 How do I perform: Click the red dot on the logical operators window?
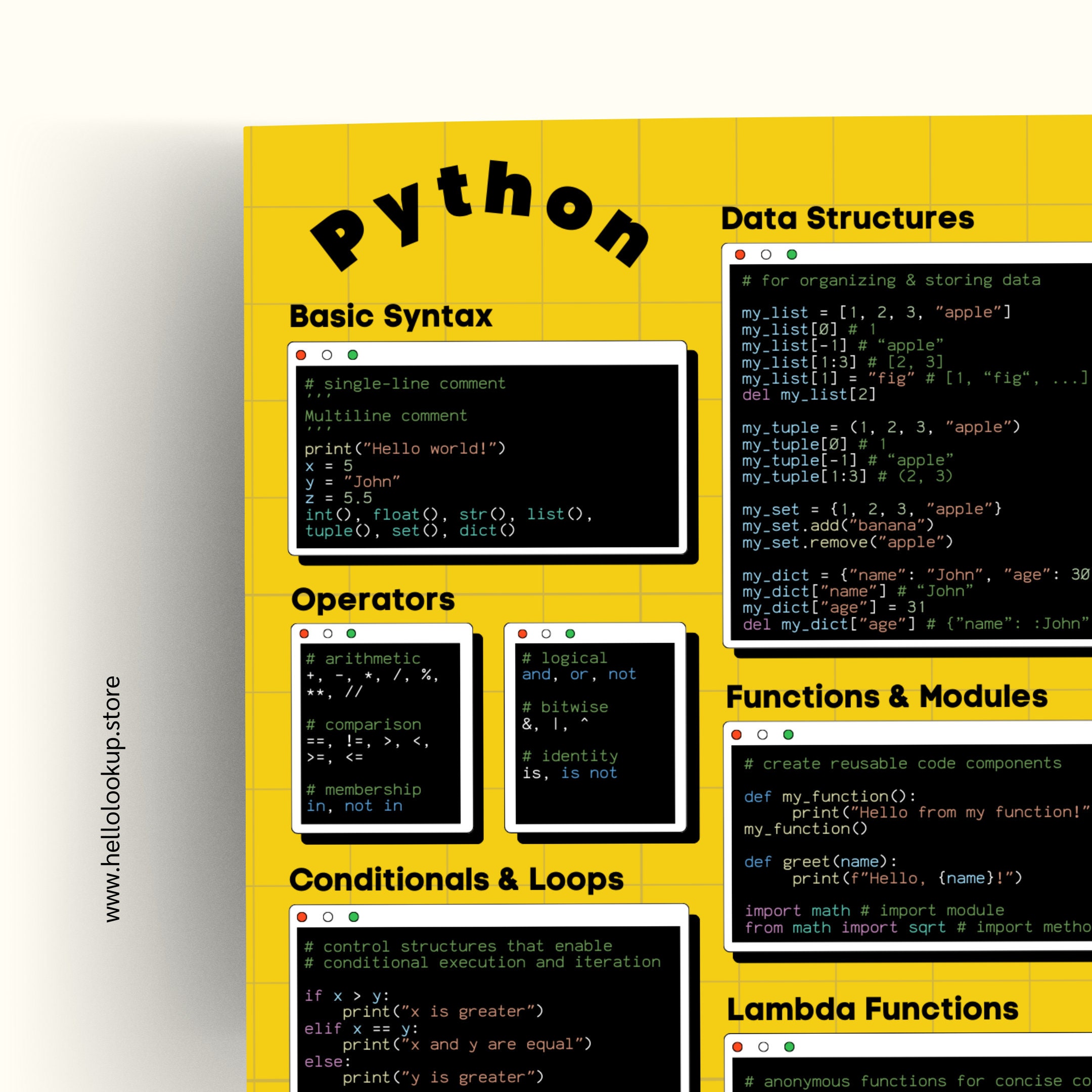point(523,634)
